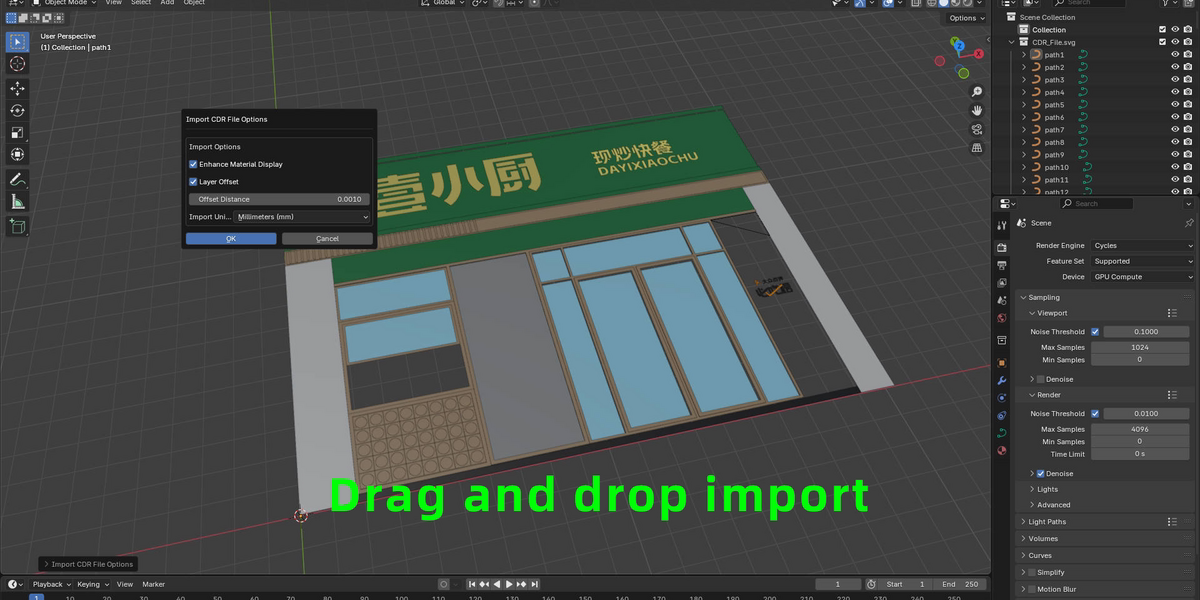Select the Move tool
The height and width of the screenshot is (600, 1200).
pos(17,88)
